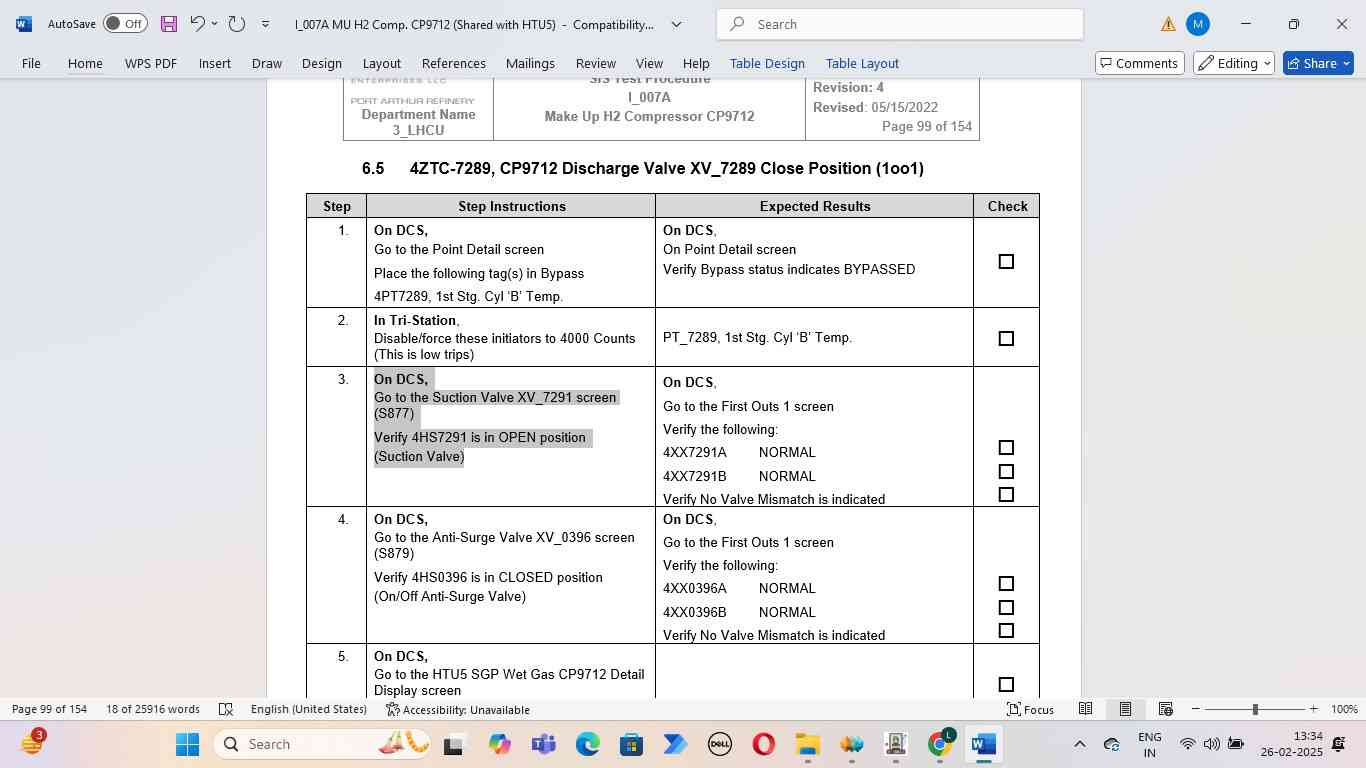The image size is (1366, 768).
Task: Click the 100% zoom level
Action: tap(1344, 709)
